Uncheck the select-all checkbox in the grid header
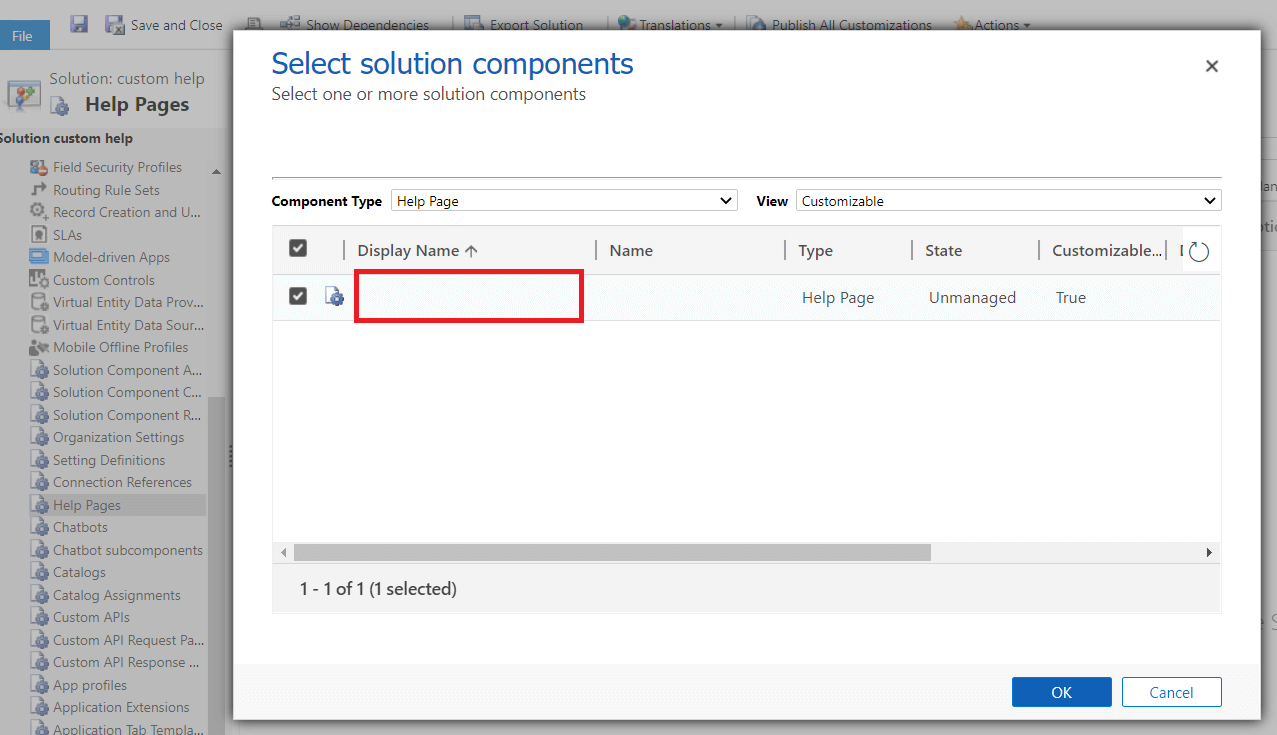The width and height of the screenshot is (1277, 735). coord(297,247)
